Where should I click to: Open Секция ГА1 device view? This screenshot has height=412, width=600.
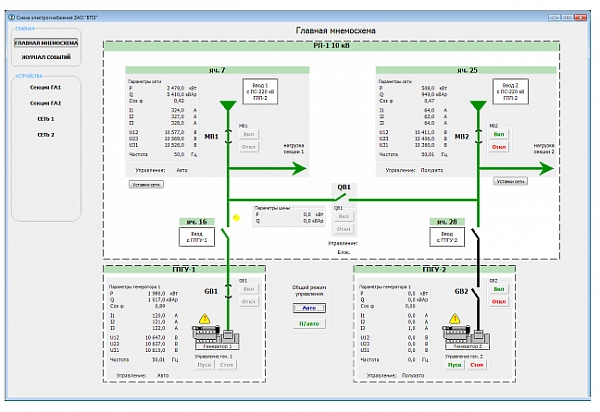(x=46, y=88)
